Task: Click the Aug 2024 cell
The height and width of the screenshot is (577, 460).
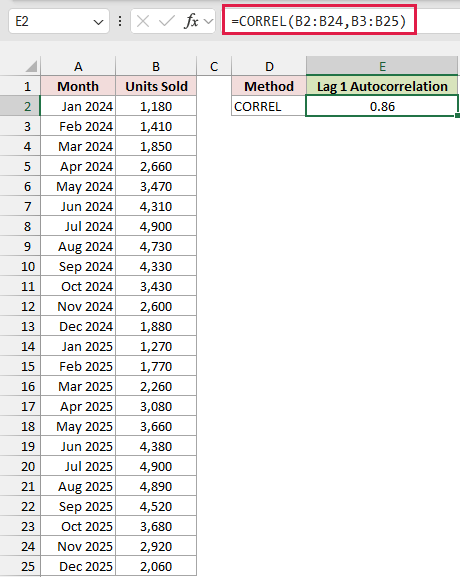Action: tap(78, 246)
